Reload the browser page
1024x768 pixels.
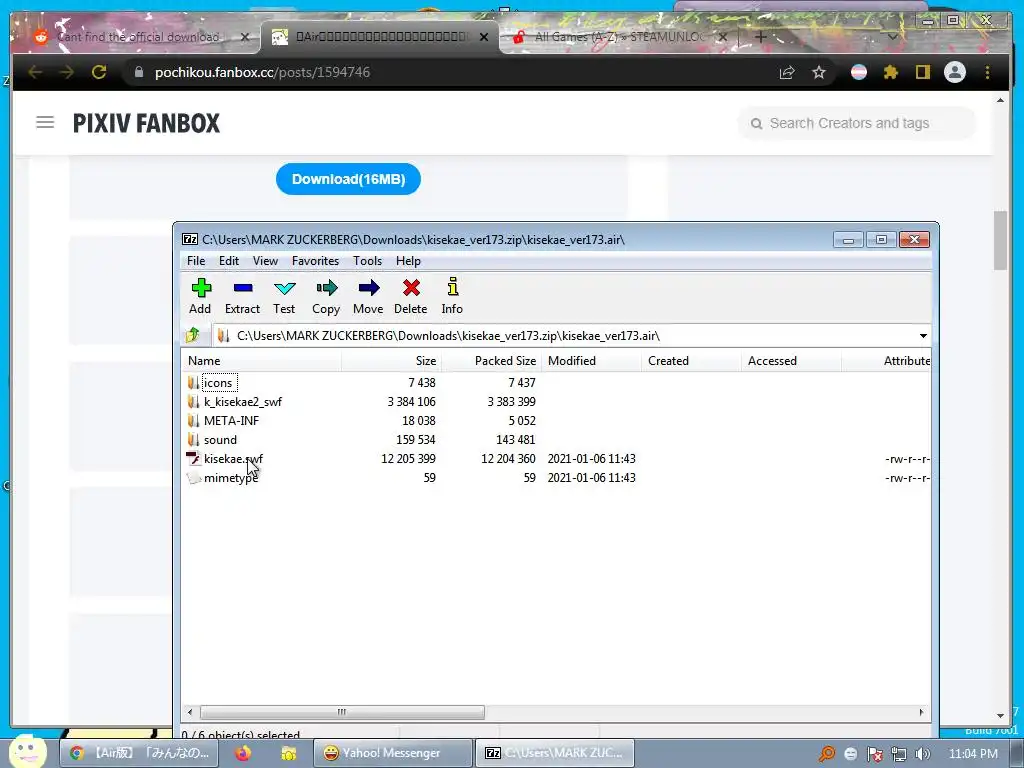click(99, 72)
